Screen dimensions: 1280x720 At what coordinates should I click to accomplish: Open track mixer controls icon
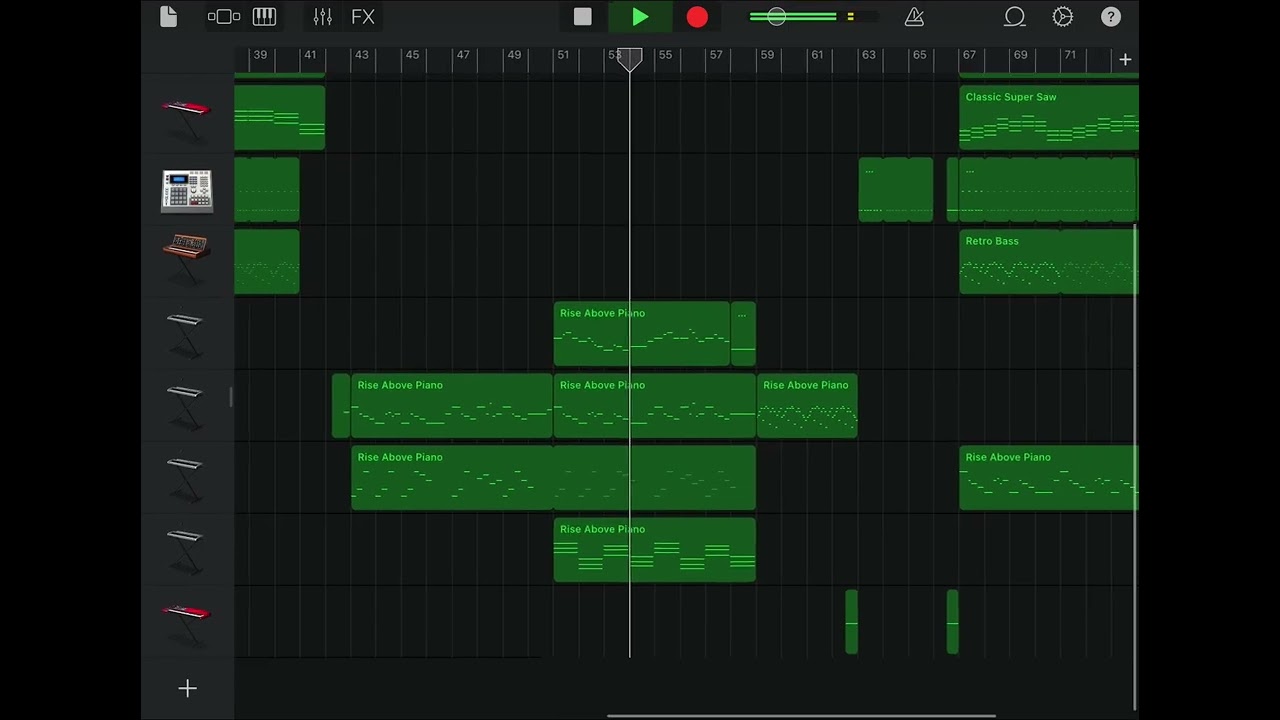(x=322, y=17)
